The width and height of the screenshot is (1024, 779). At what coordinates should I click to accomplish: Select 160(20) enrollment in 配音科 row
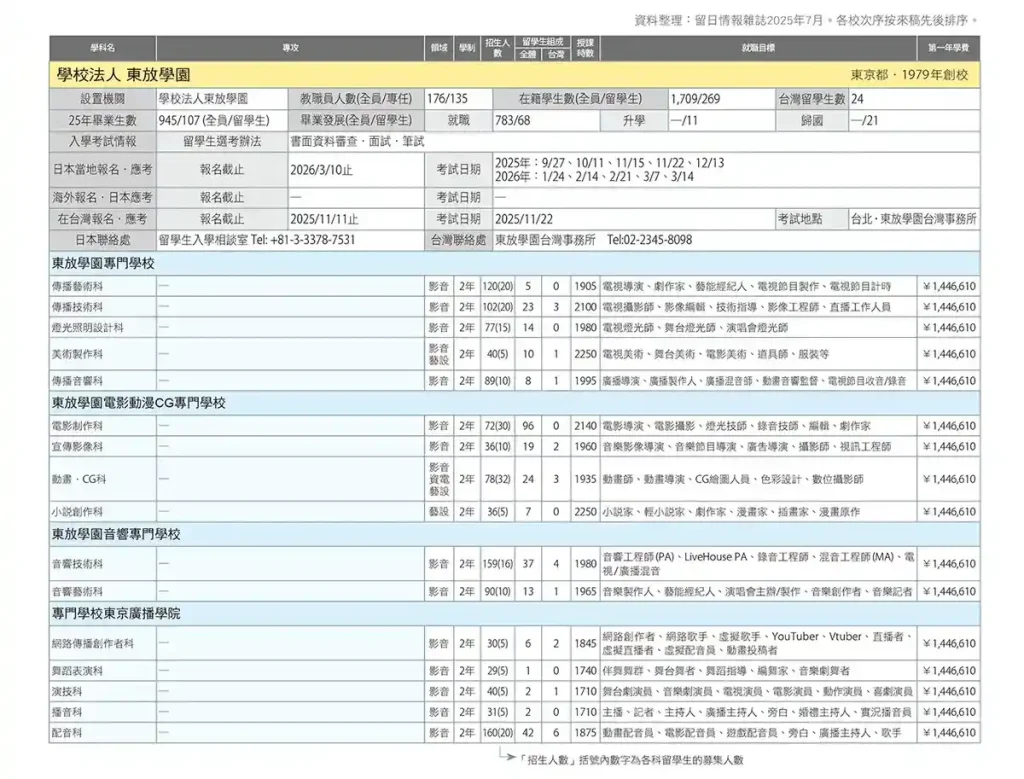coord(498,734)
